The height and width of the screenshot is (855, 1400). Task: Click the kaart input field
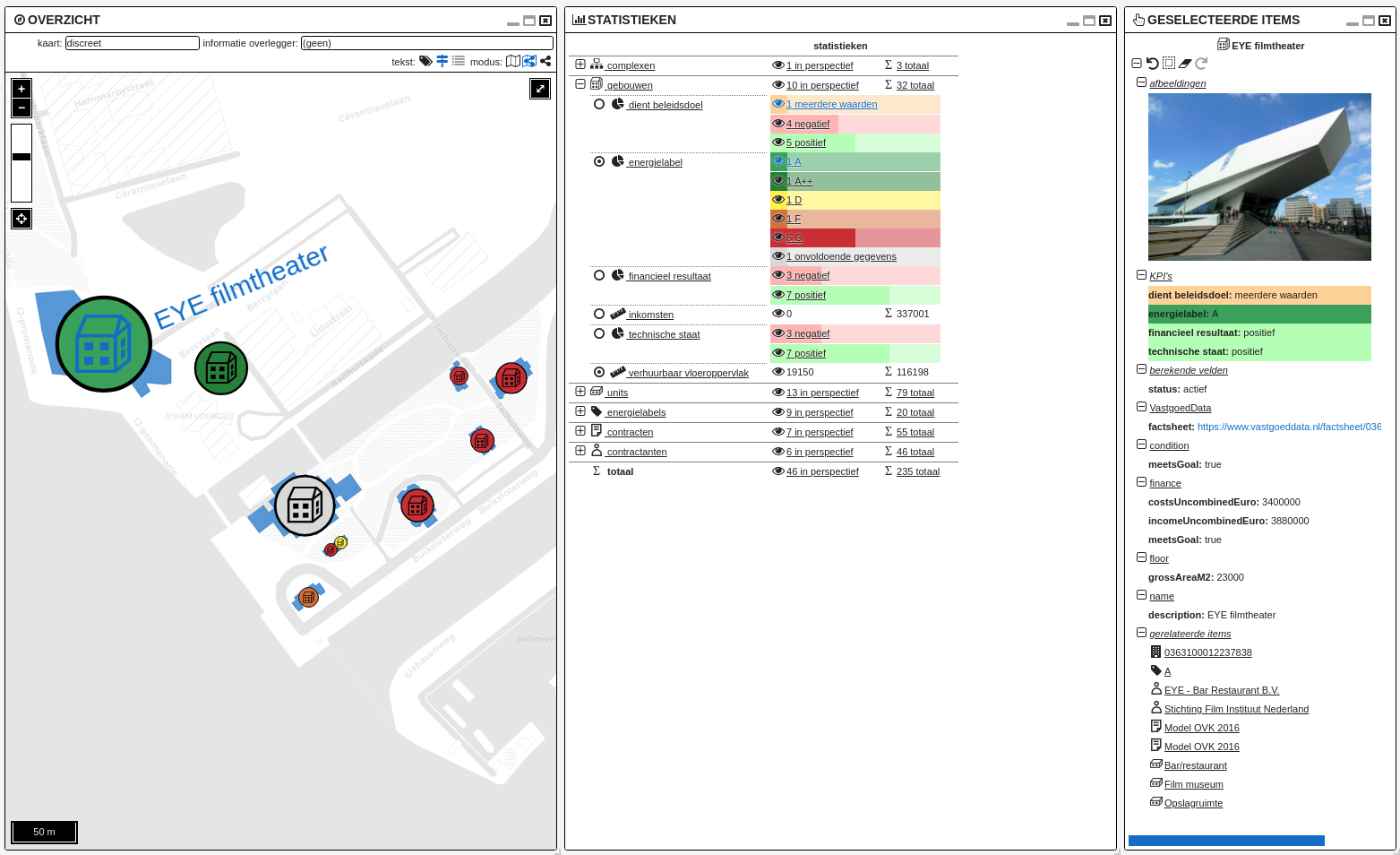[133, 43]
